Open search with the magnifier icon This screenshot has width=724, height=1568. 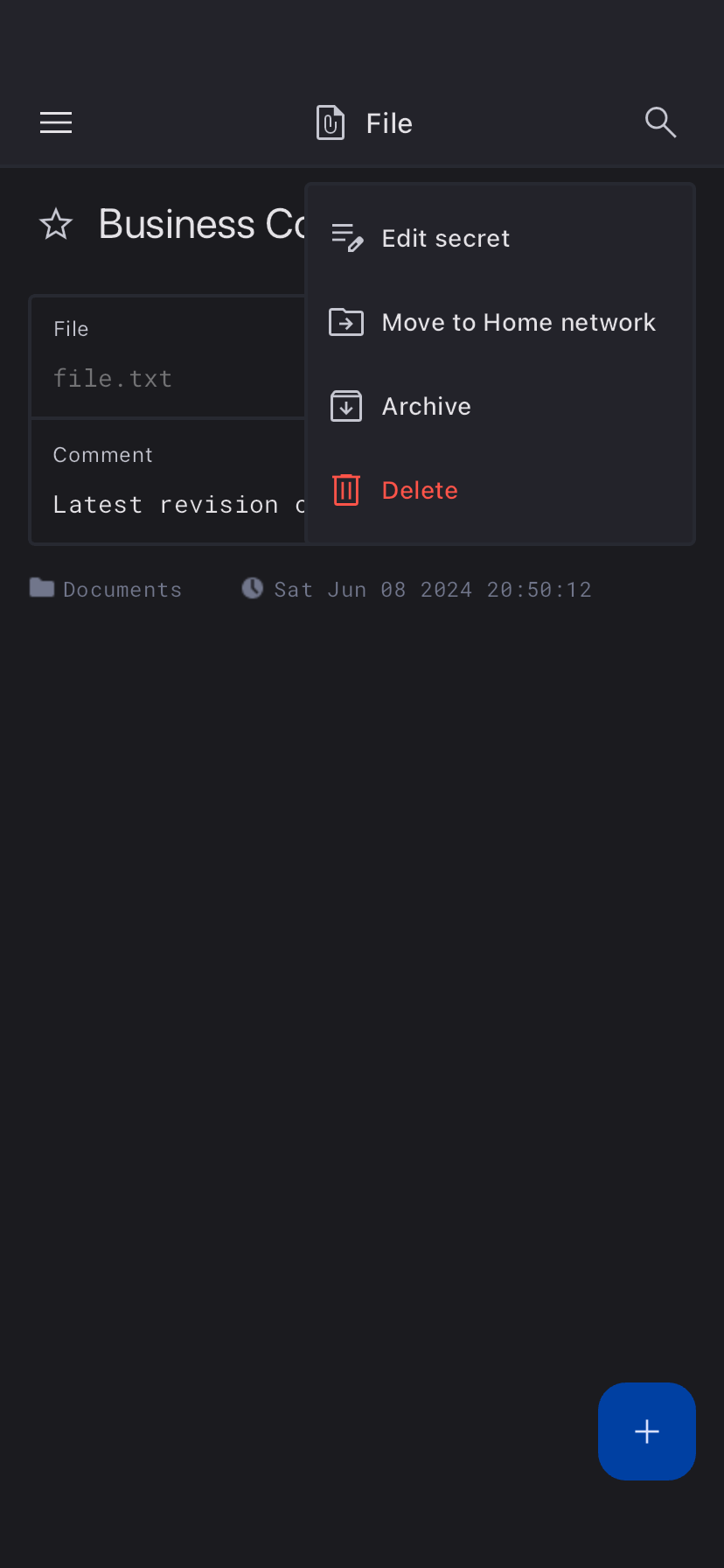[660, 122]
